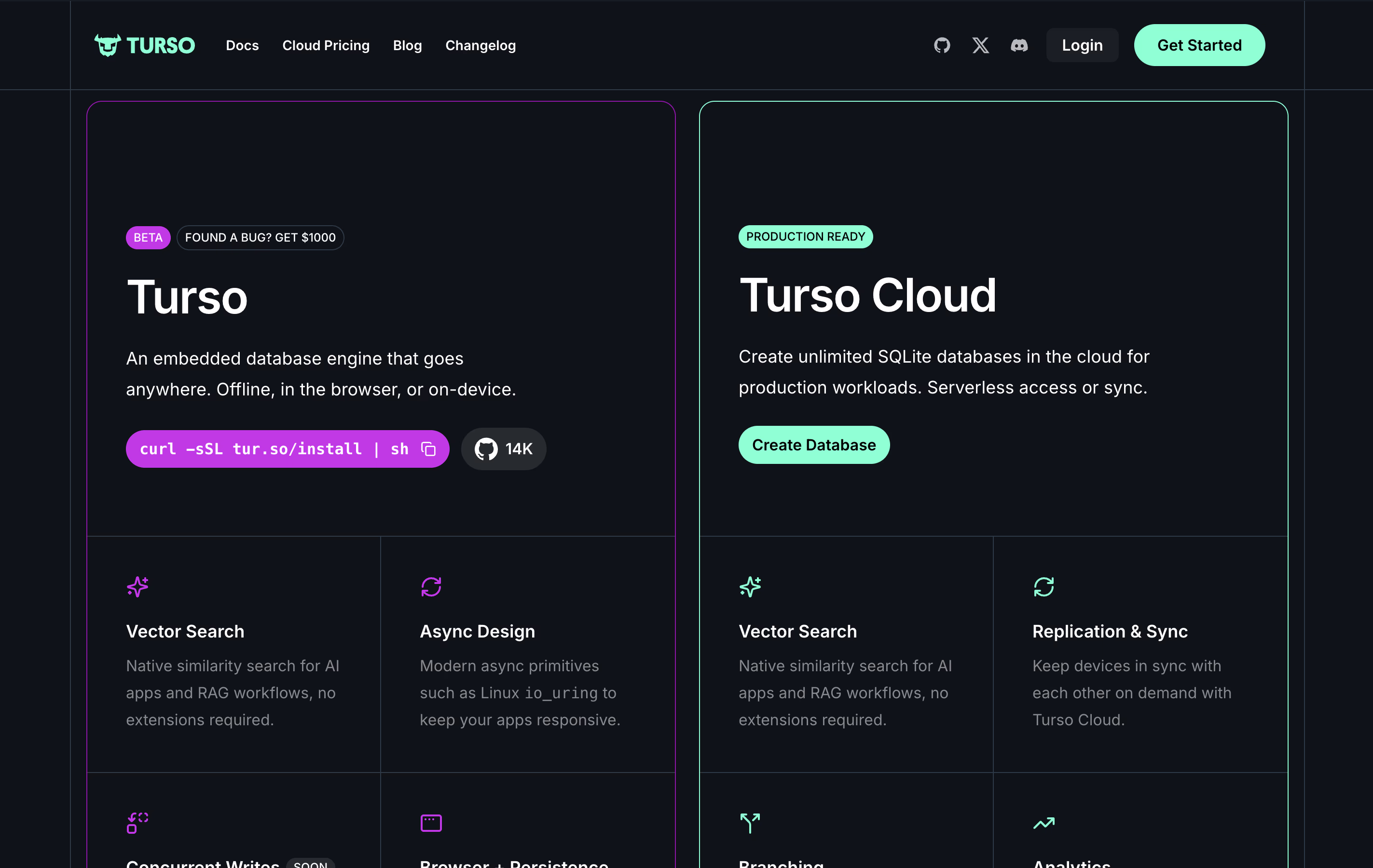
Task: Click the Get Started button
Action: click(x=1199, y=45)
